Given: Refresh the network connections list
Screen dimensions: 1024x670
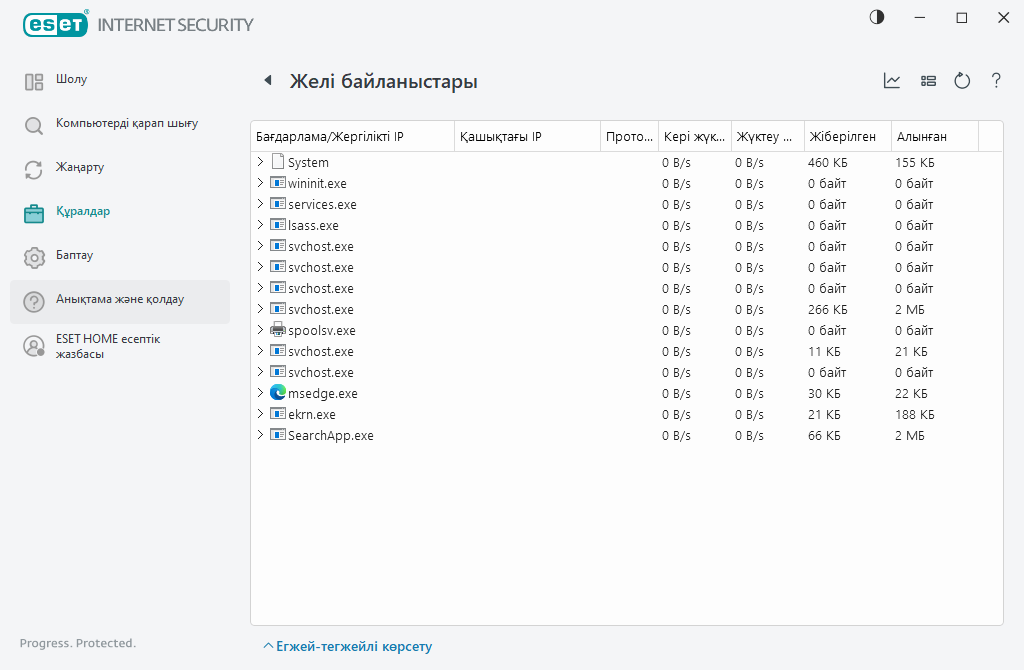Looking at the screenshot, I should (x=962, y=81).
